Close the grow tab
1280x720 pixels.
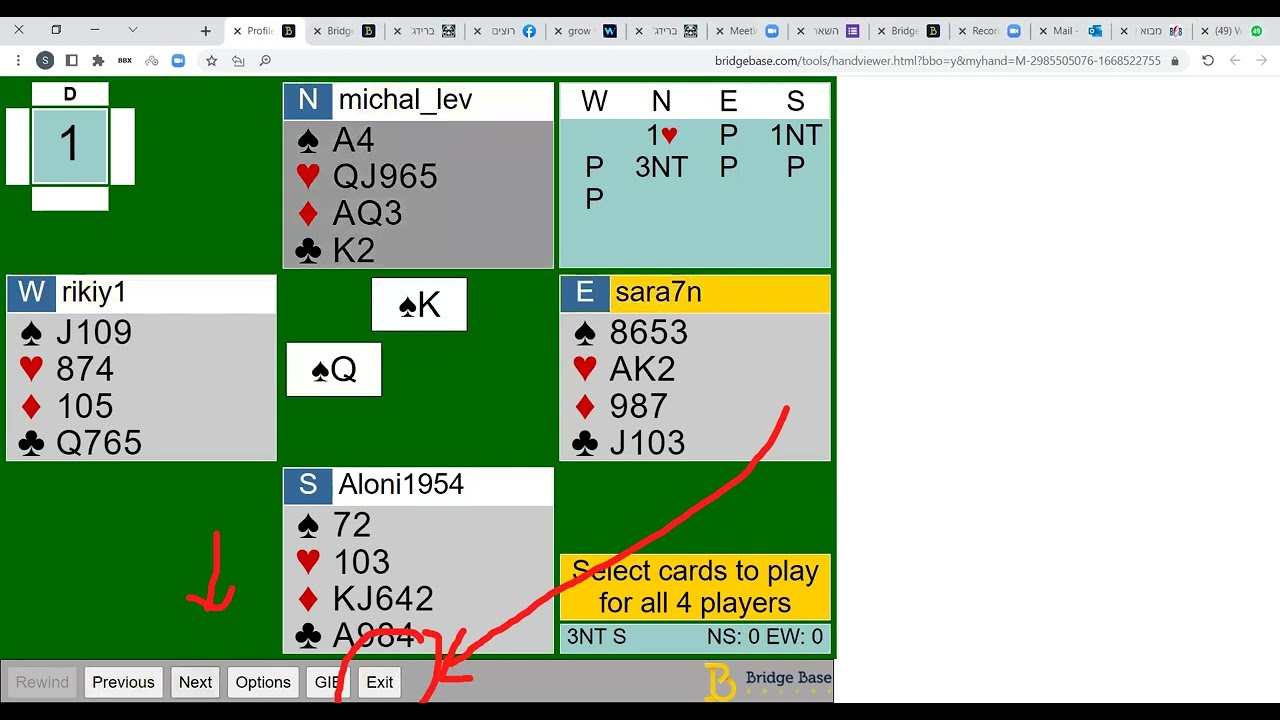[x=557, y=31]
